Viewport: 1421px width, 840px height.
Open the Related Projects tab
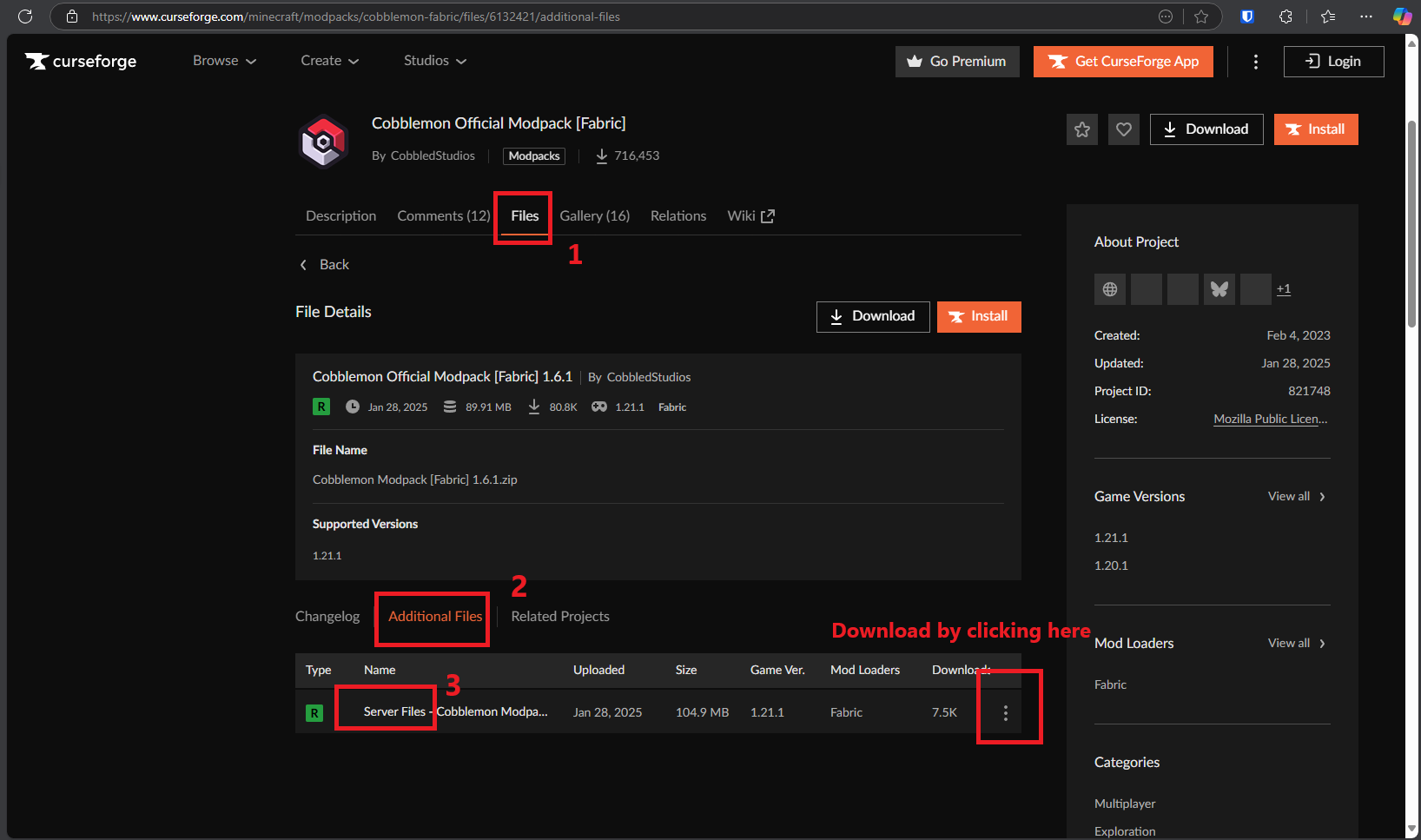point(560,617)
